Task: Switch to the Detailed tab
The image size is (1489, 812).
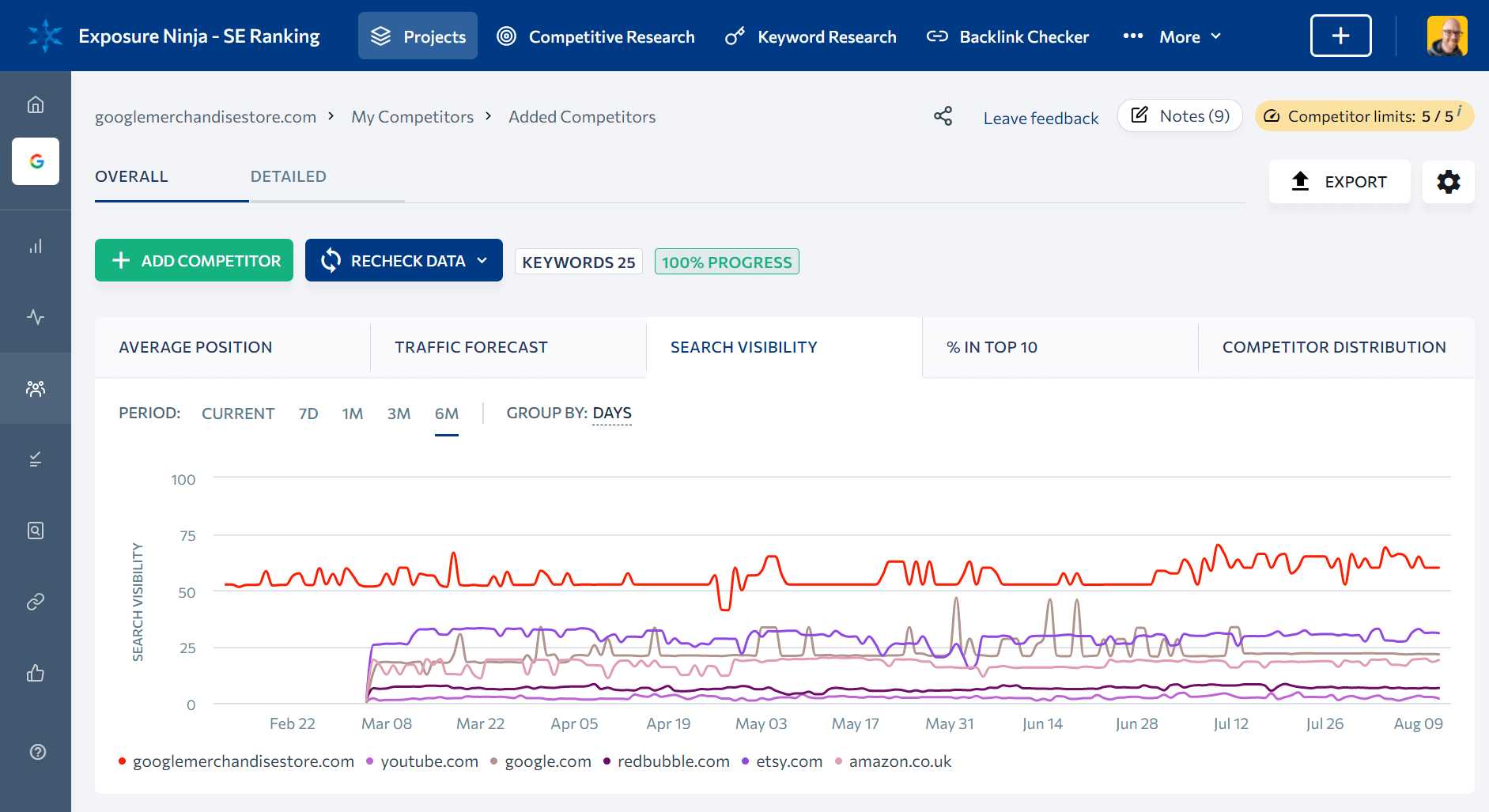Action: (288, 176)
